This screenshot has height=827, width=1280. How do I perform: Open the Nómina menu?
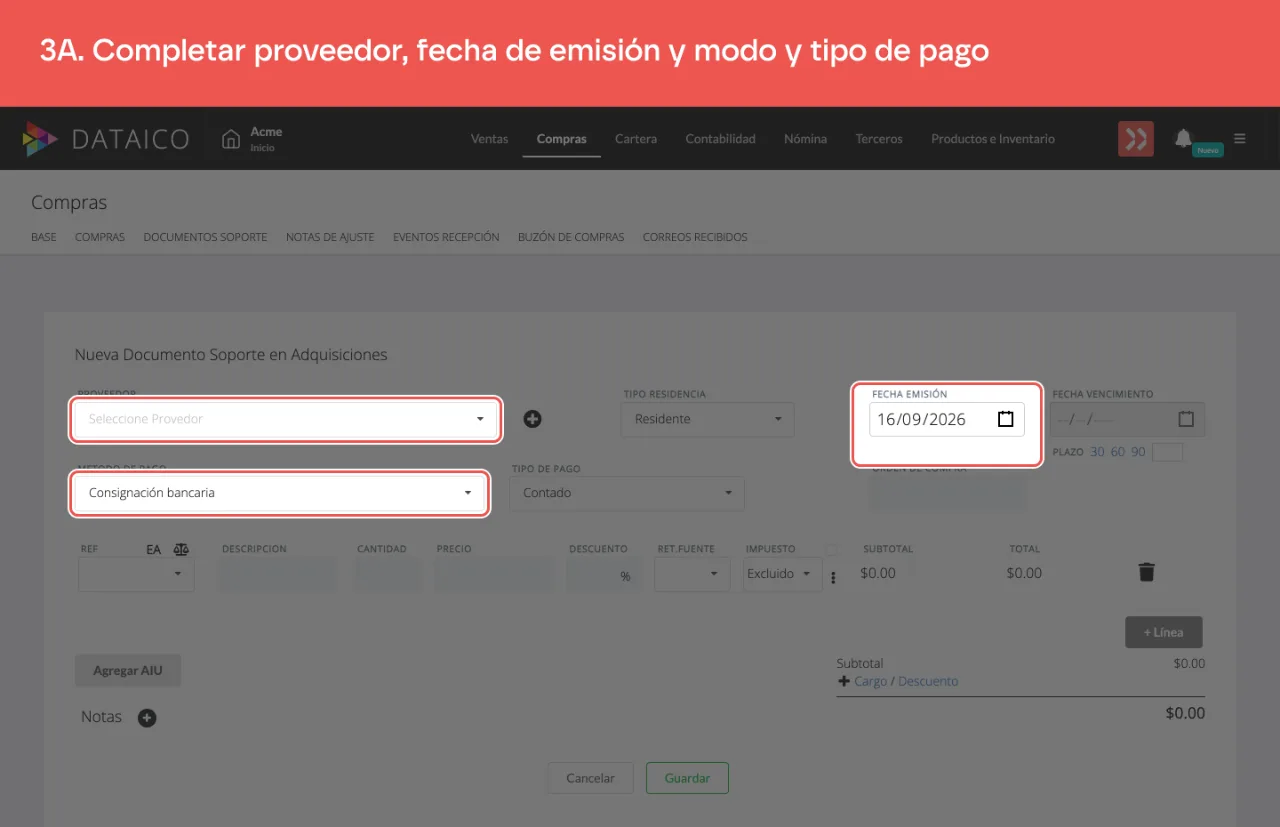click(806, 139)
